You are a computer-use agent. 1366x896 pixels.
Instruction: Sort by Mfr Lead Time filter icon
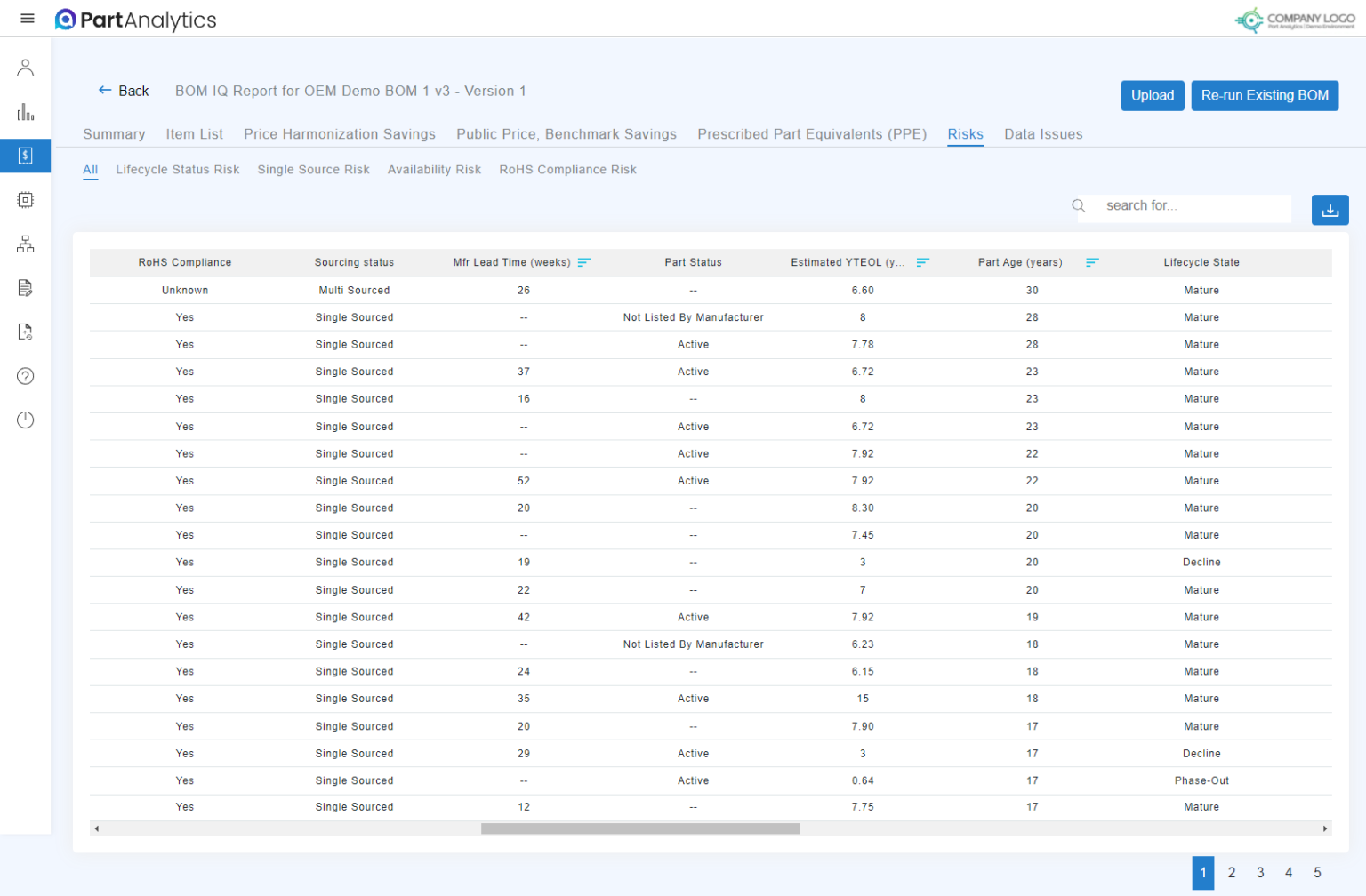click(x=583, y=262)
